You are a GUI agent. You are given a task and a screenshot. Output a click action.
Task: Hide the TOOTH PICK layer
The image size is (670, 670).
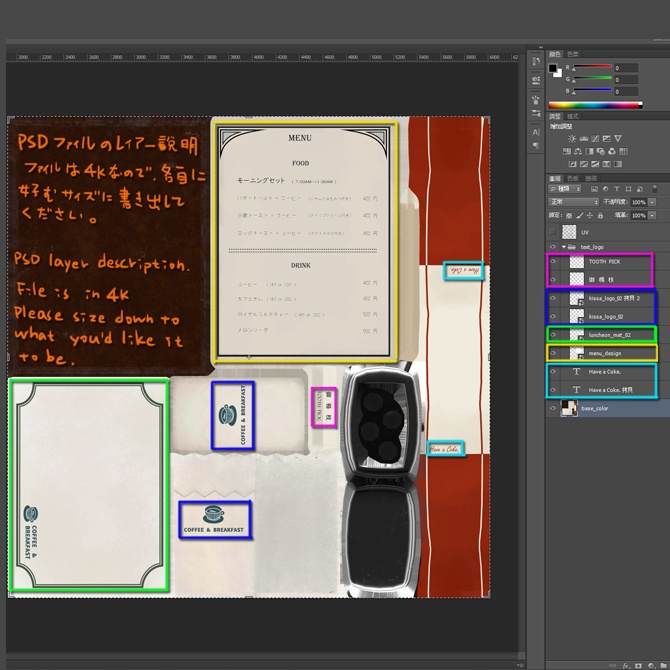pyautogui.click(x=552, y=261)
